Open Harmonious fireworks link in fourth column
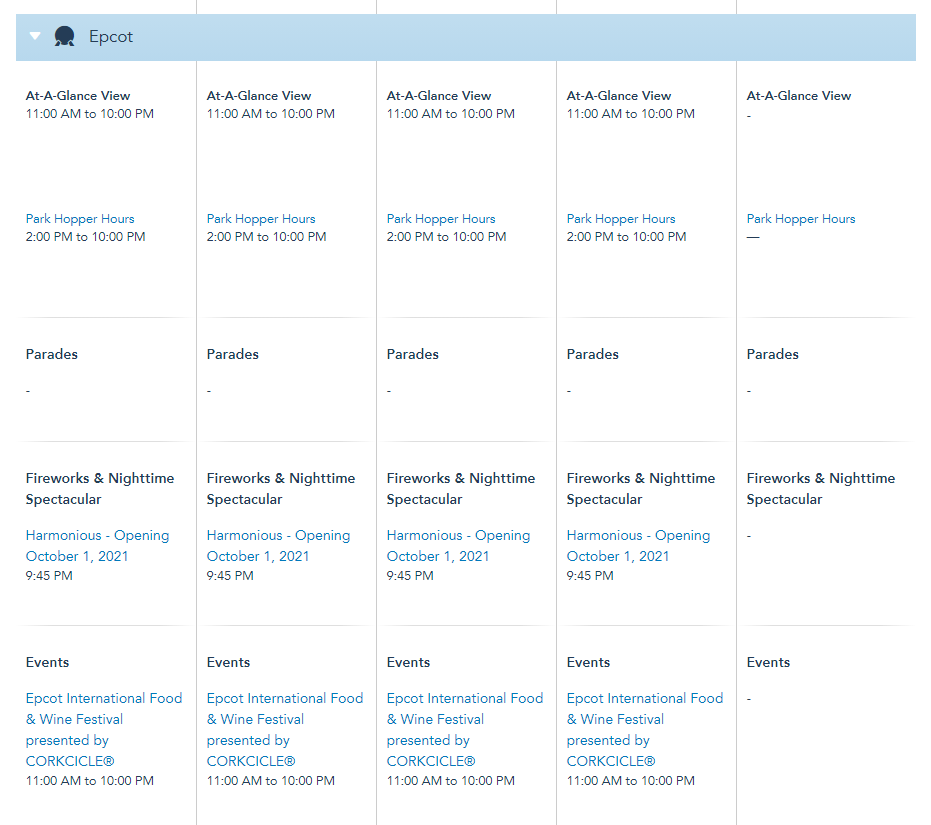Screen dimensions: 931x825 tap(638, 545)
